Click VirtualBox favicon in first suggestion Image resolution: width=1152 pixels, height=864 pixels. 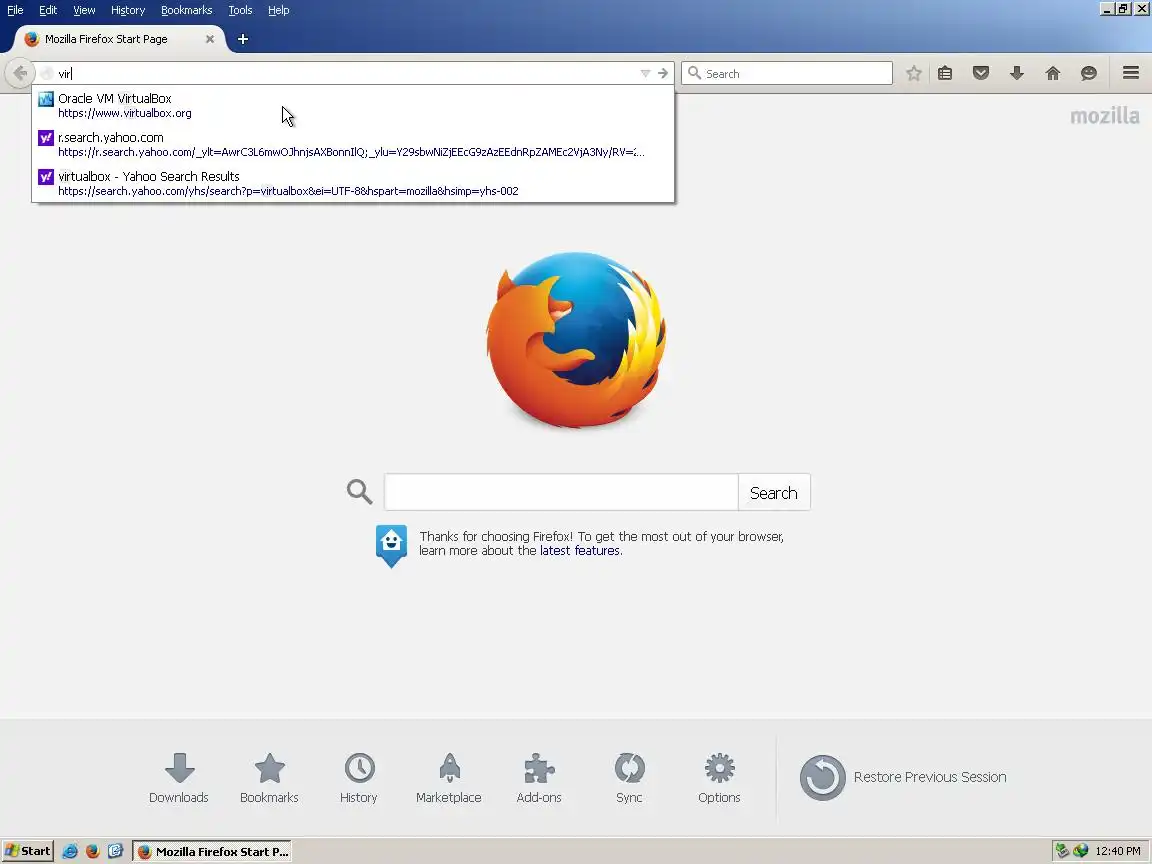tap(46, 98)
